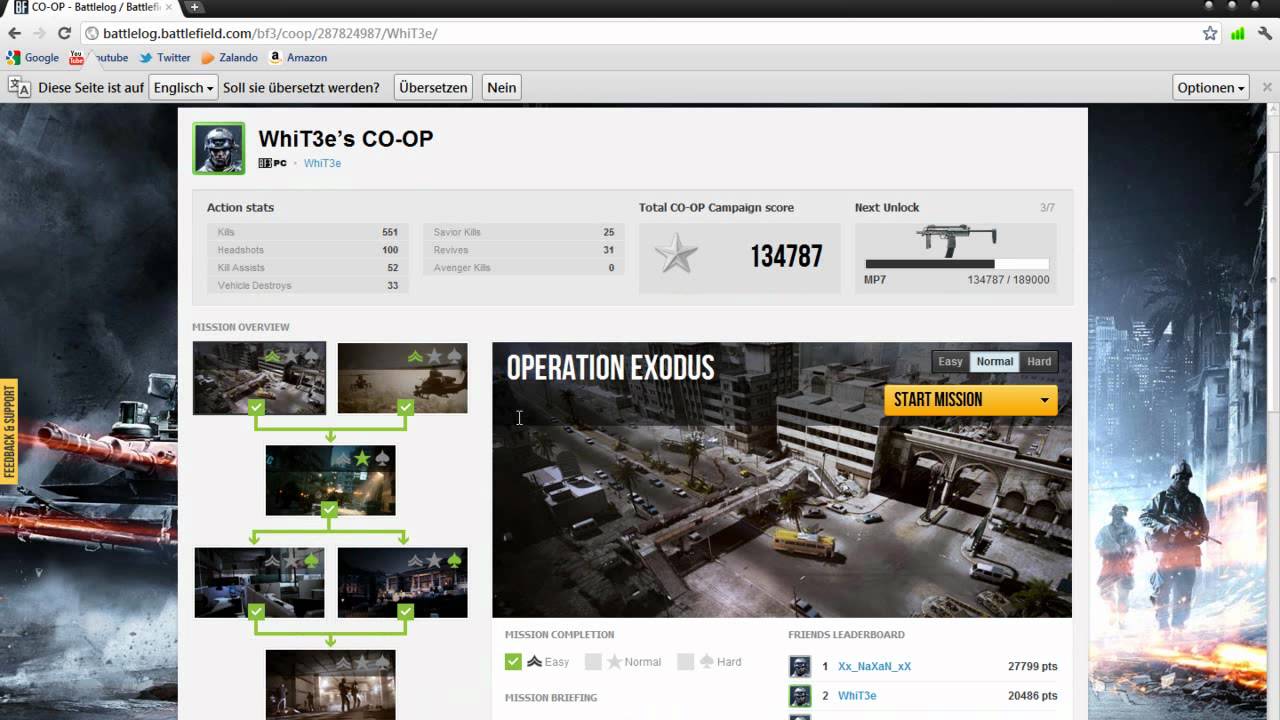Screen dimensions: 1280x720
Task: Select the Hard difficulty tab
Action: click(x=1039, y=361)
